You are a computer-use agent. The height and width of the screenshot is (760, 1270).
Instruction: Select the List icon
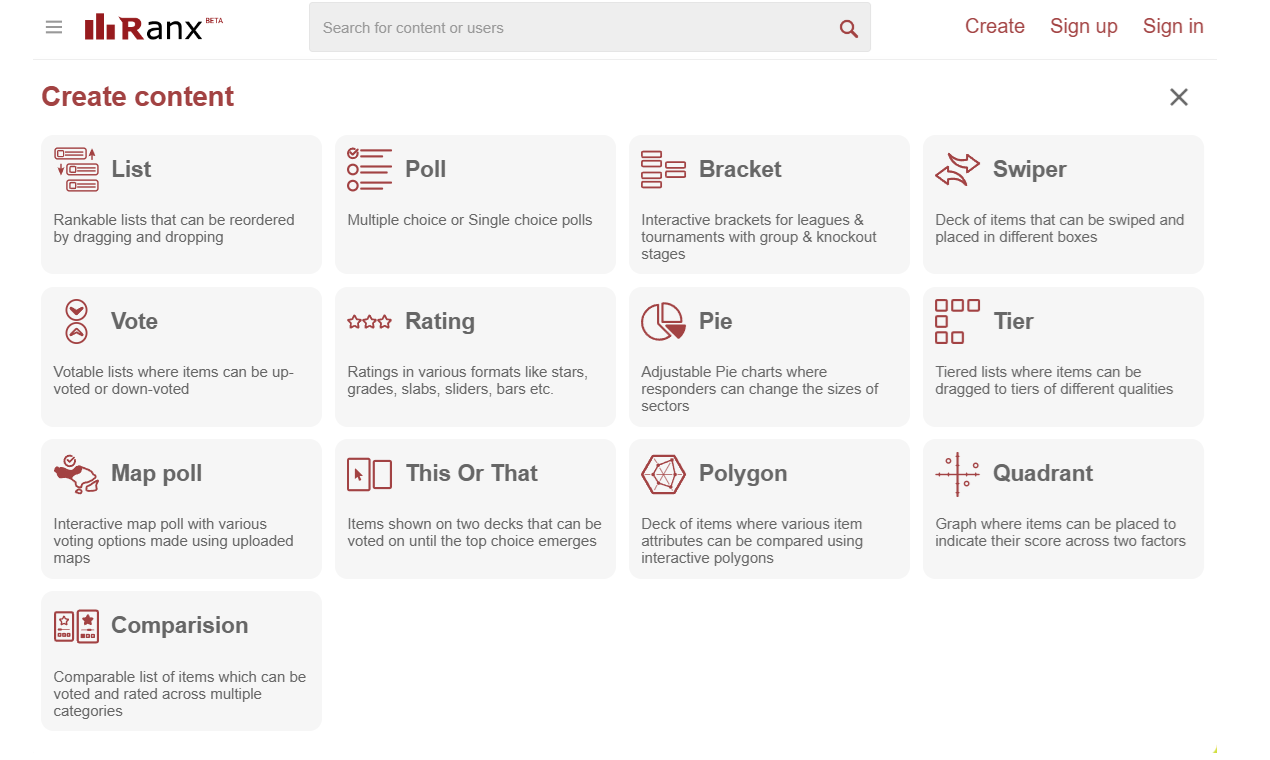click(76, 169)
